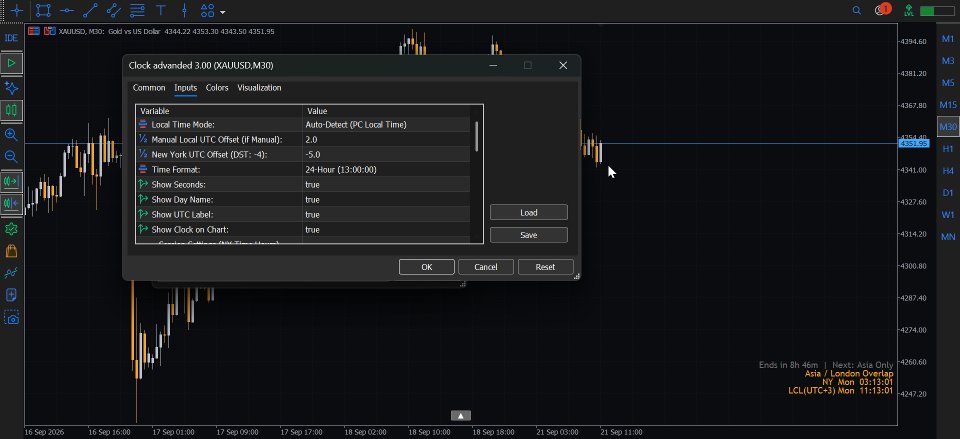Viewport: 960px width, 439px height.
Task: Switch timeframe to M15
Action: (x=948, y=105)
